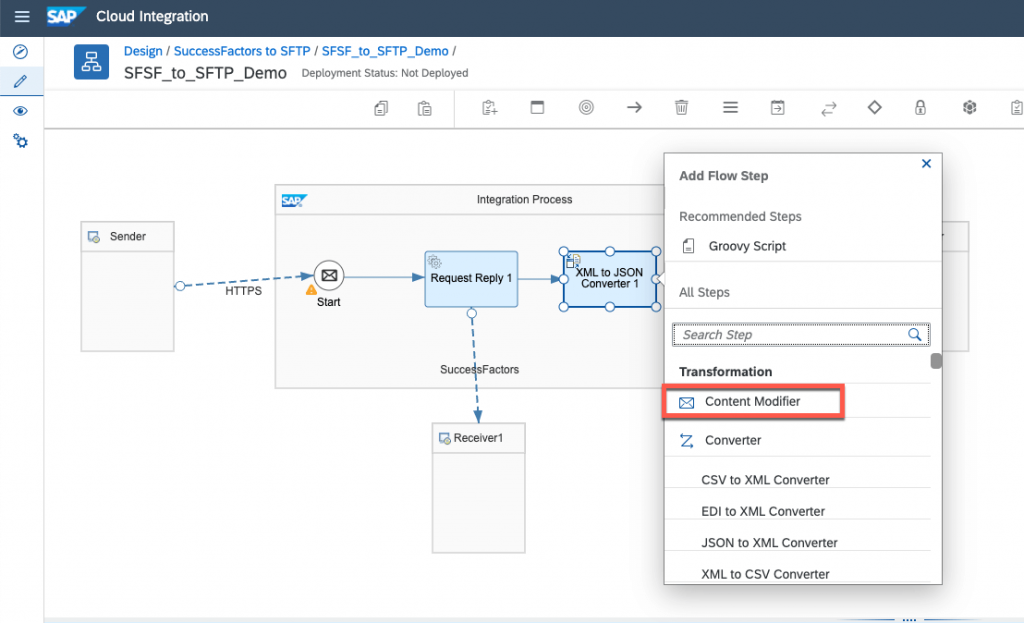Click SFSF_to_SFTP_Demo breadcrumb link
1024x623 pixels.
pos(385,51)
